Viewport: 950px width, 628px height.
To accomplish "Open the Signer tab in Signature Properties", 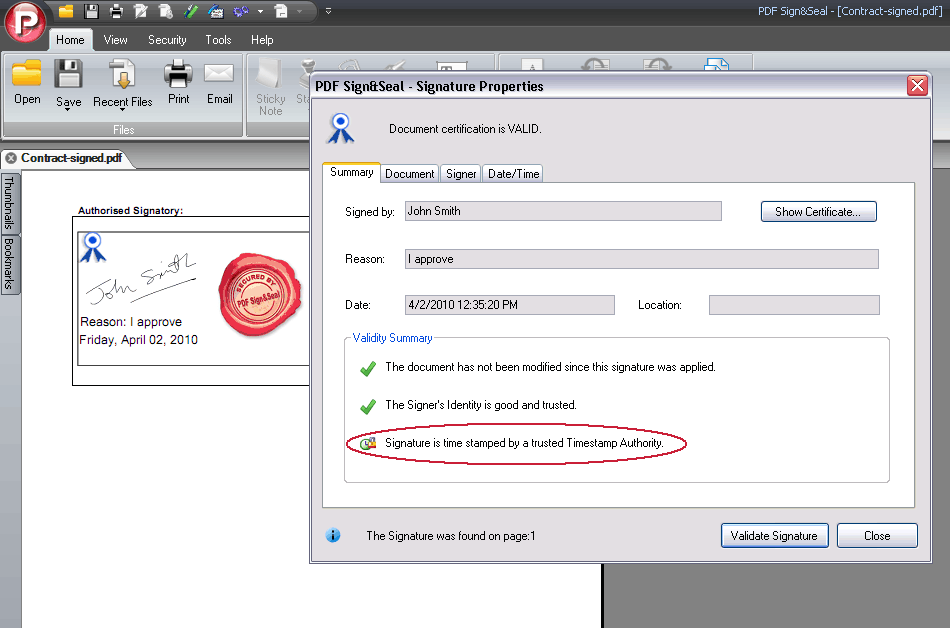I will [x=461, y=174].
